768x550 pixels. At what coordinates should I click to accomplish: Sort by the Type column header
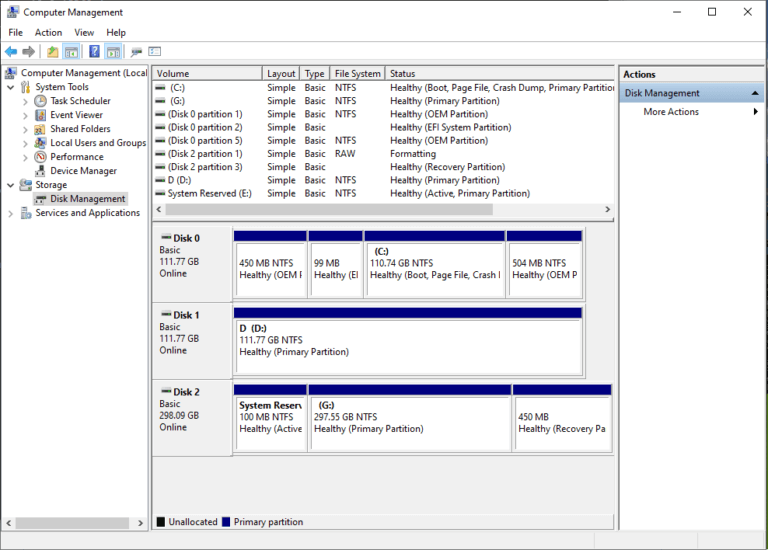[315, 73]
